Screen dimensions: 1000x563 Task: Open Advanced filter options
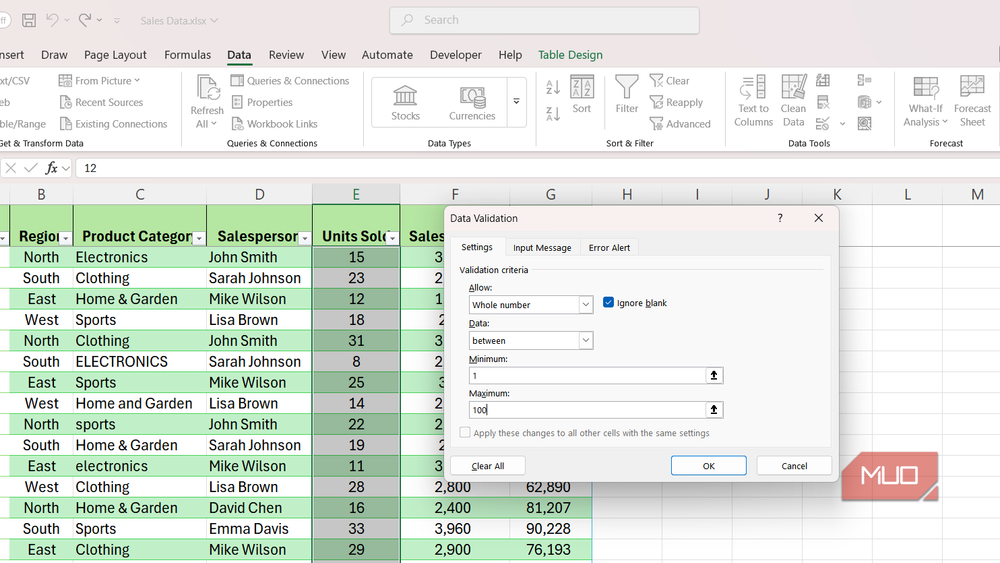(680, 124)
